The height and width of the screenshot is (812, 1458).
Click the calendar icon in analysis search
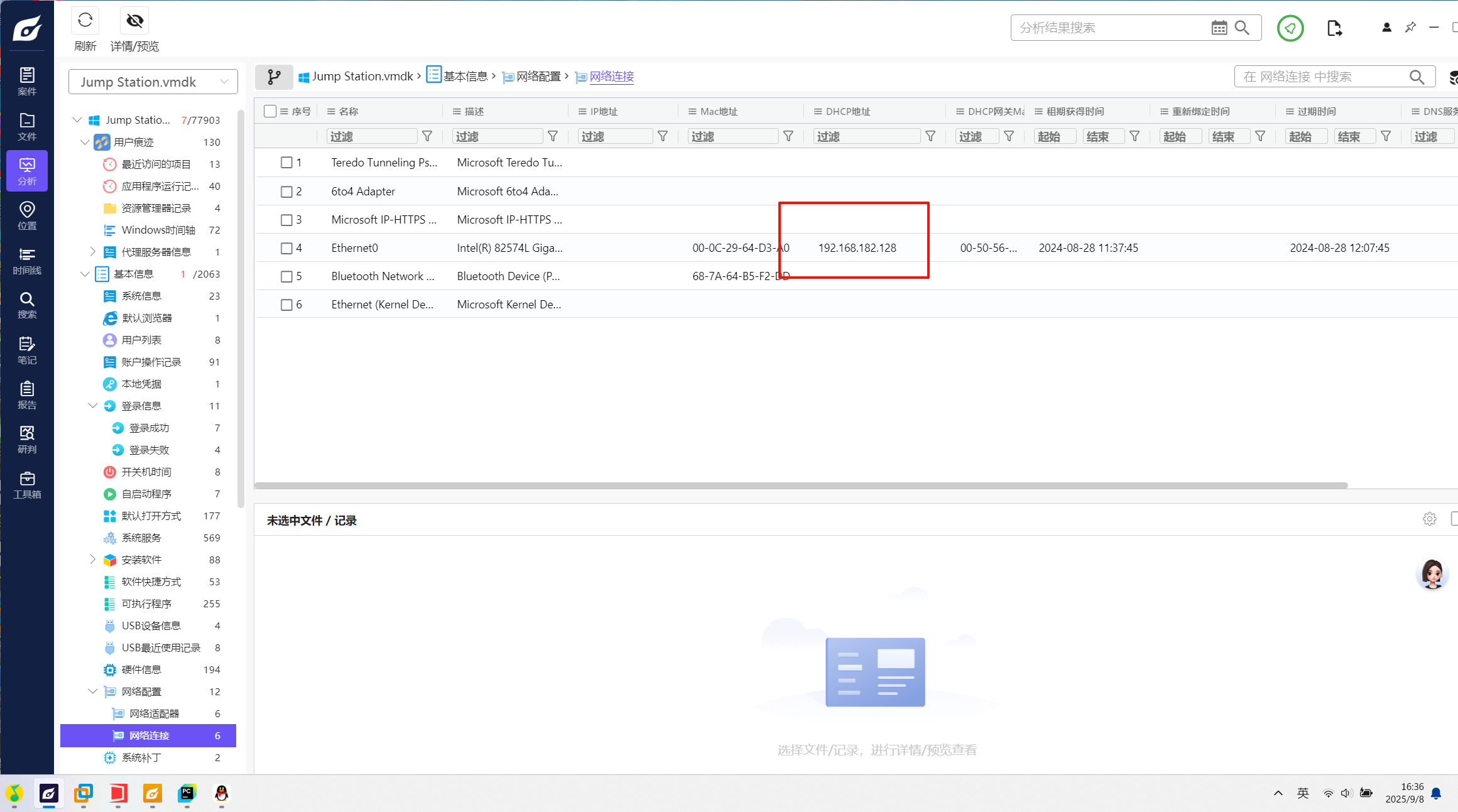[x=1219, y=28]
